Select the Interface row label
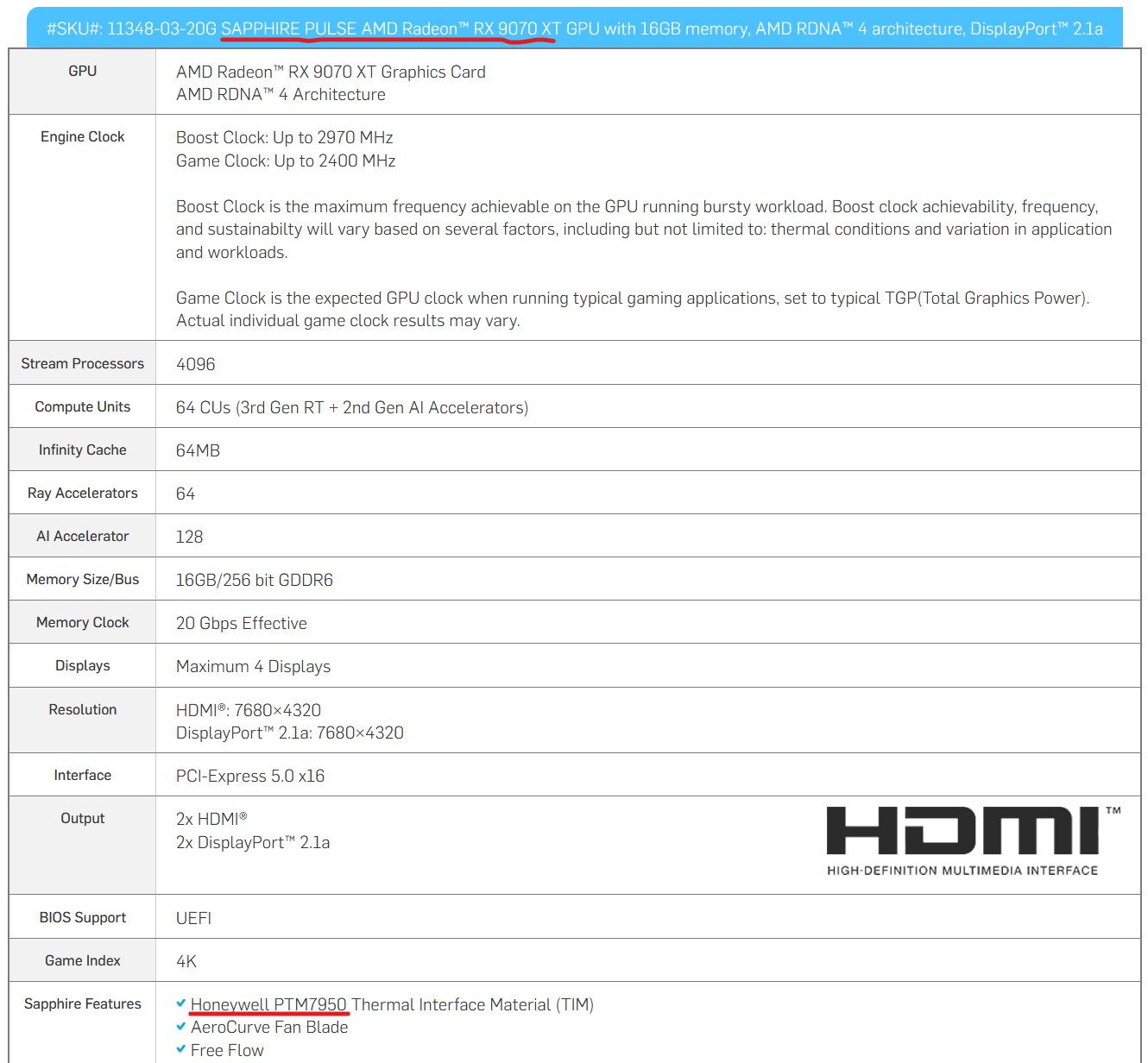Image resolution: width=1148 pixels, height=1063 pixels. point(83,775)
